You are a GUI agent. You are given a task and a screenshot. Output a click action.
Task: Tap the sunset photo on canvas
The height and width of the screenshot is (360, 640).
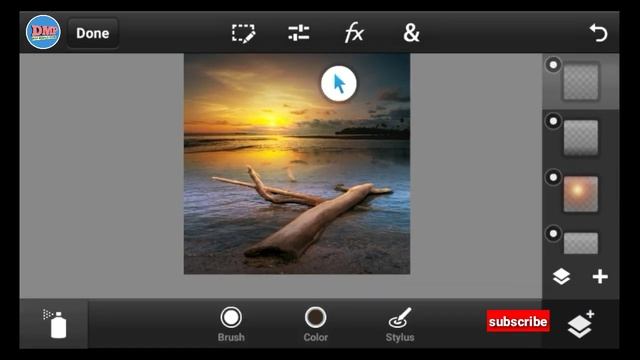pyautogui.click(x=297, y=164)
